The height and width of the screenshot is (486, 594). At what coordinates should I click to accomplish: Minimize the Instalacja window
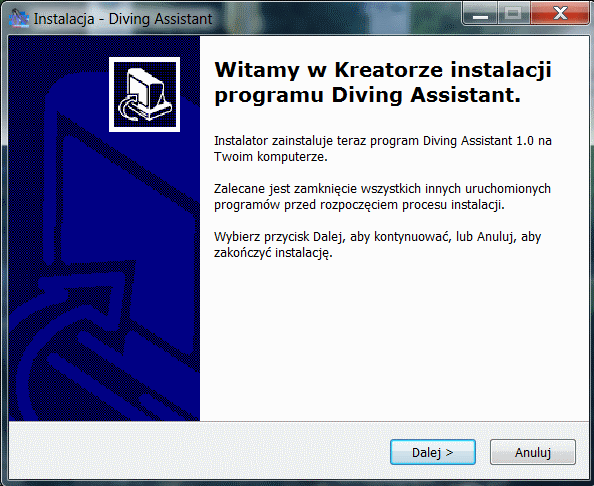tap(480, 14)
